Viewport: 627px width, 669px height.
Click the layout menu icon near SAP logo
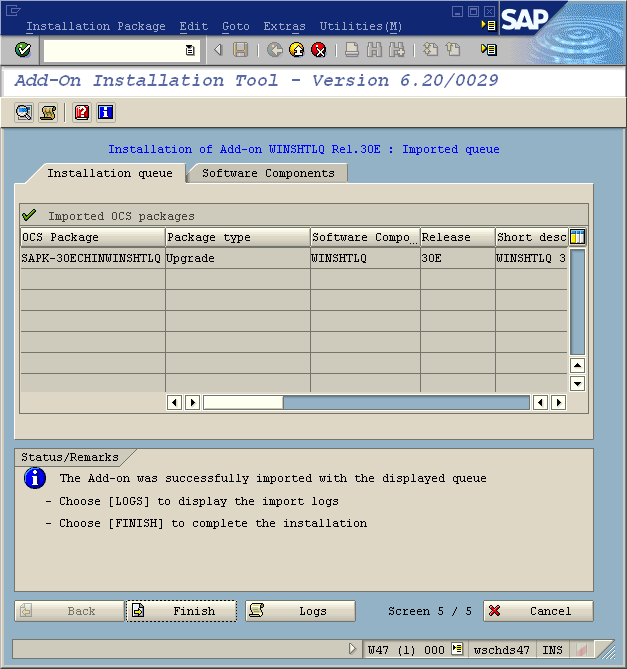click(x=489, y=26)
